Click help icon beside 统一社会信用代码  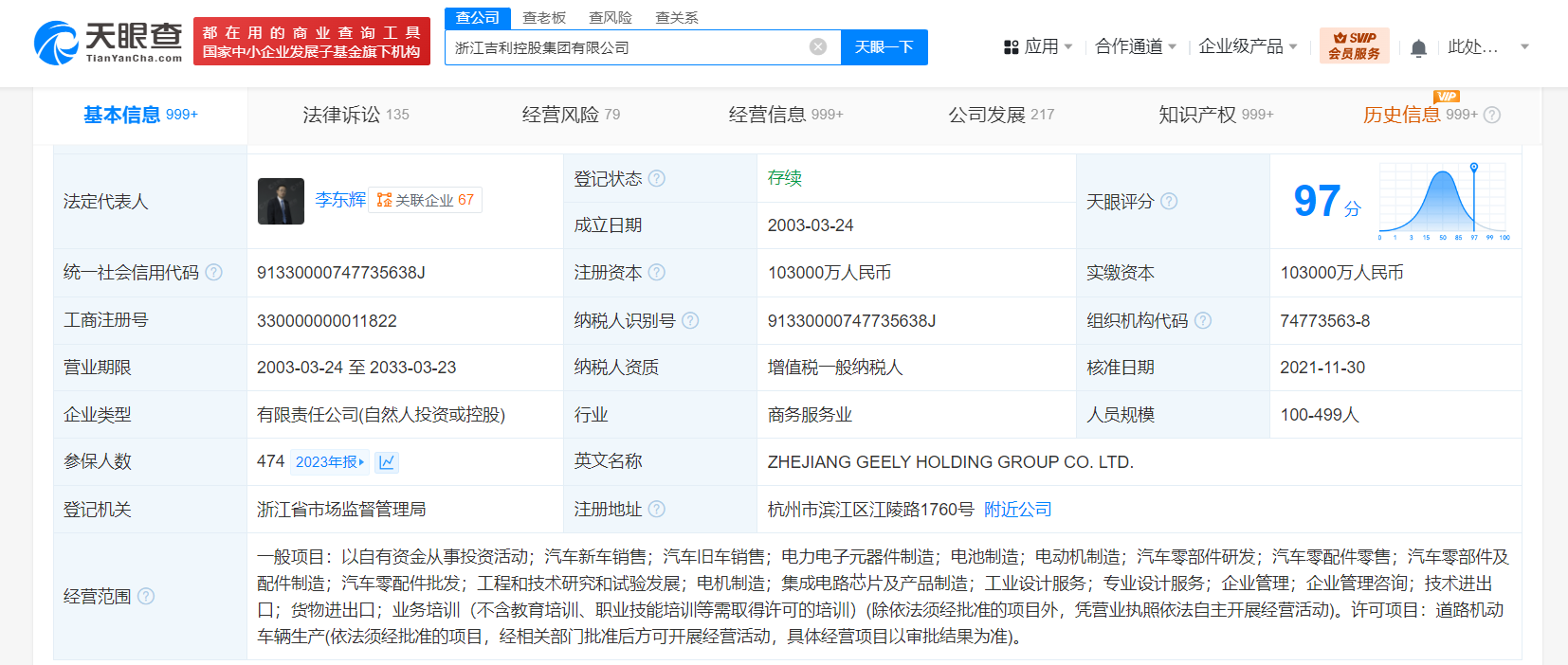pyautogui.click(x=214, y=273)
